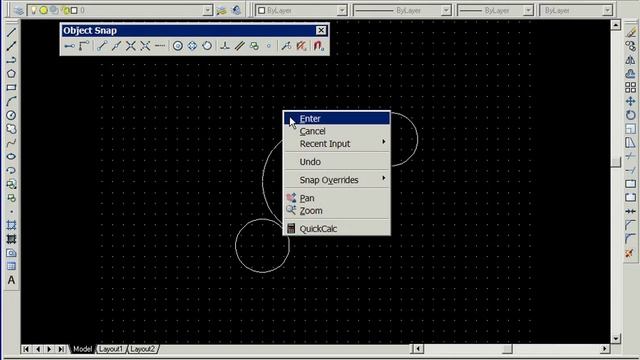
Task: Choose the Midpoint object snap
Action: (116, 46)
